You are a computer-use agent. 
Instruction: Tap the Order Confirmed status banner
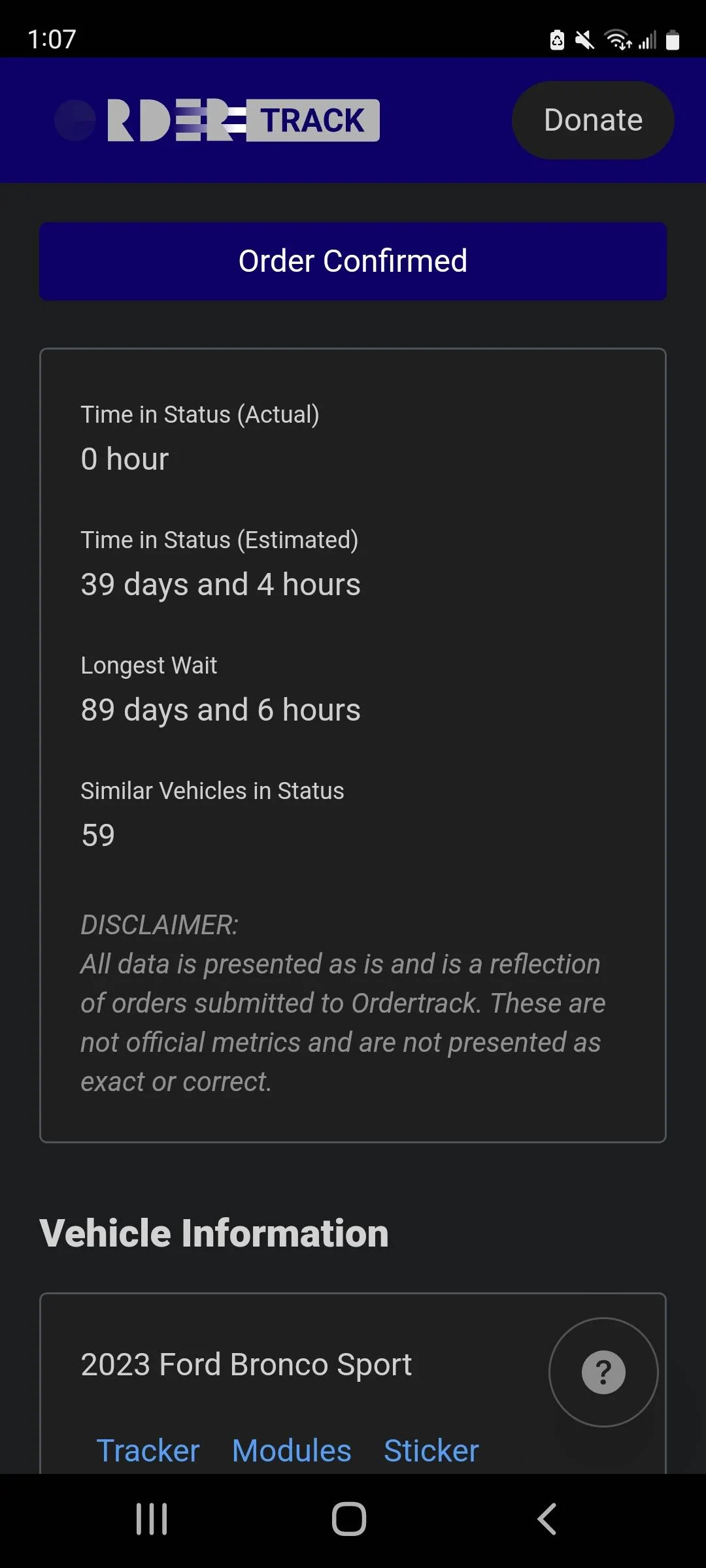(x=353, y=261)
